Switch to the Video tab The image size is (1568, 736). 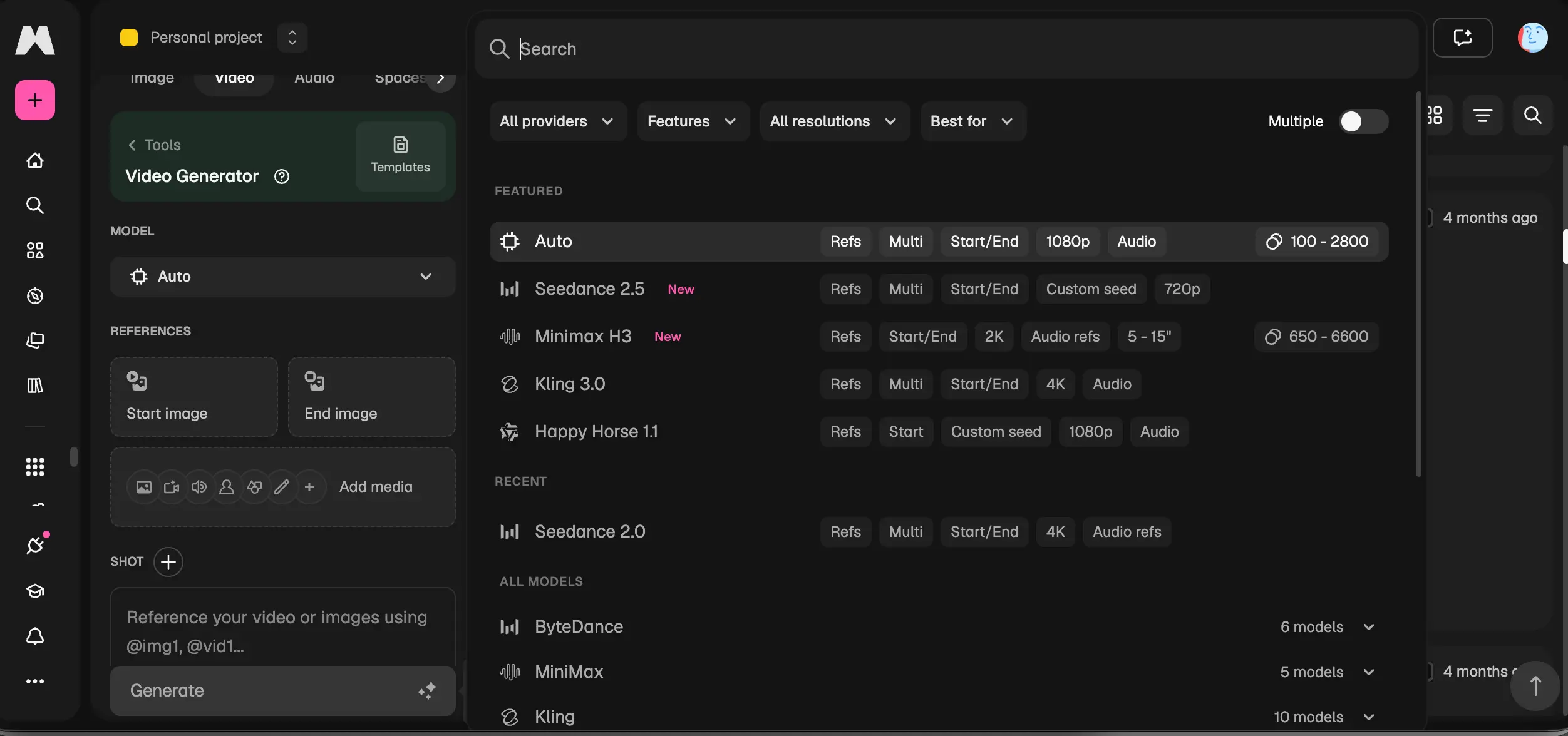pos(235,79)
